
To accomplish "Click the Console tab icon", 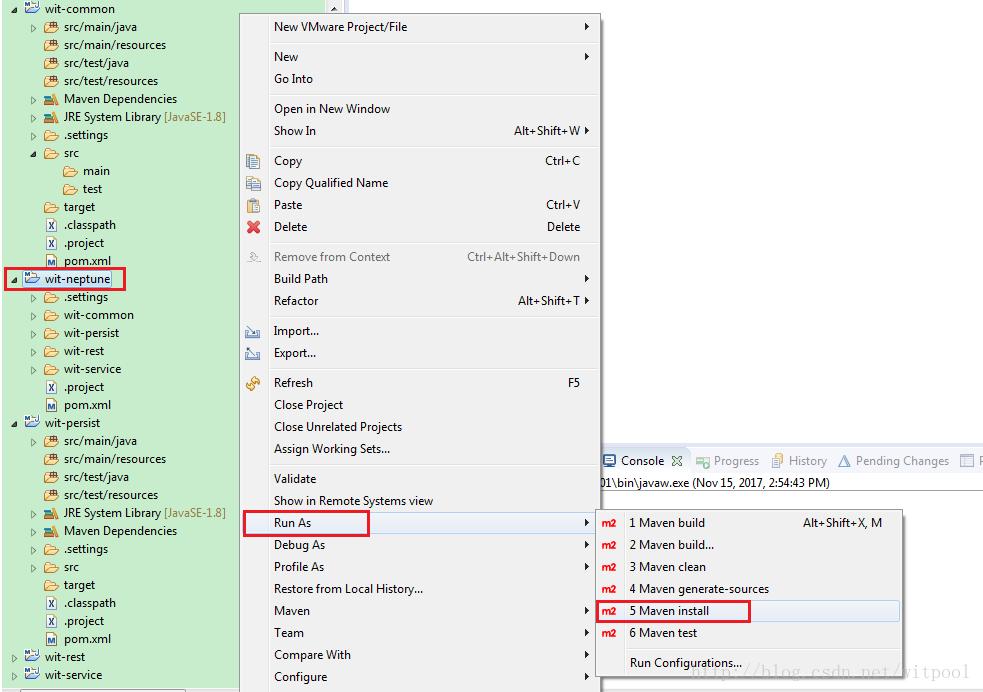I will pos(609,461).
